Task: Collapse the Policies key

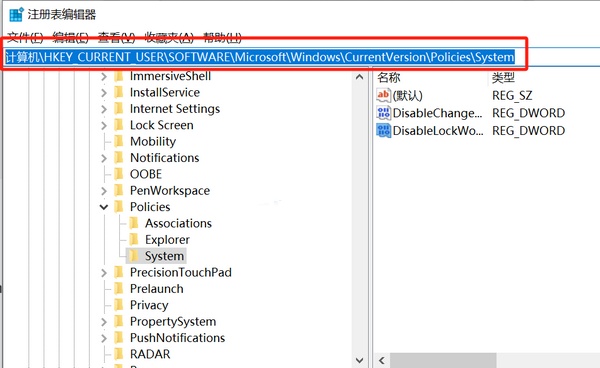Action: click(104, 207)
